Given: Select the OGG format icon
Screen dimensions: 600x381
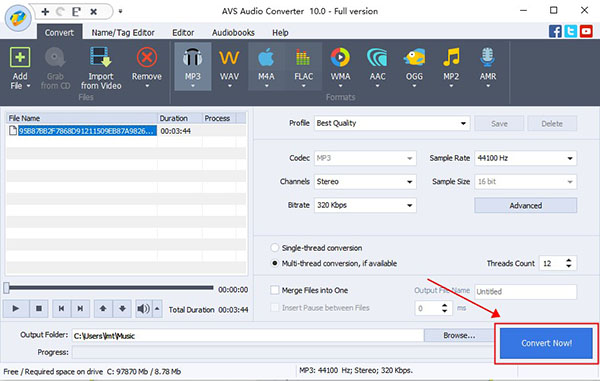Looking at the screenshot, I should 414,57.
